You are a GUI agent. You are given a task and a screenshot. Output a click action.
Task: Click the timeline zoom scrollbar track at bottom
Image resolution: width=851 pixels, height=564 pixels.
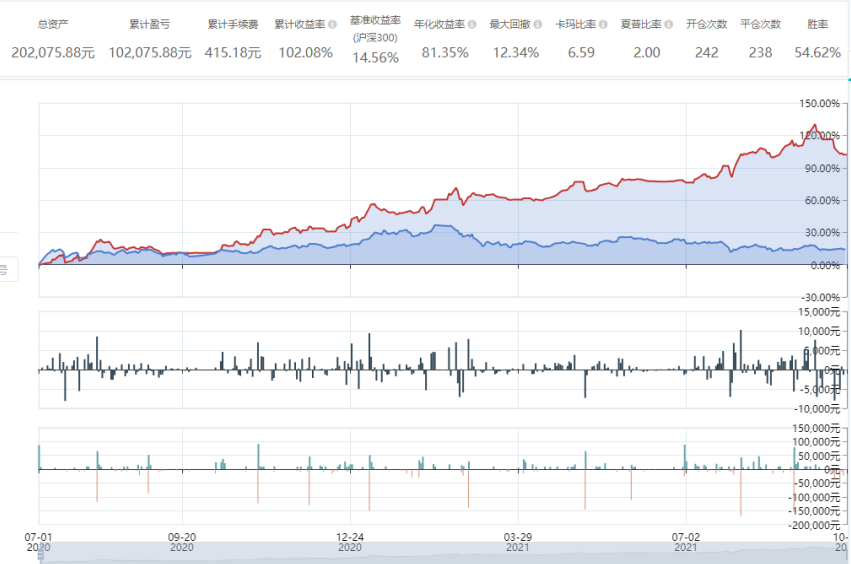pos(440,554)
